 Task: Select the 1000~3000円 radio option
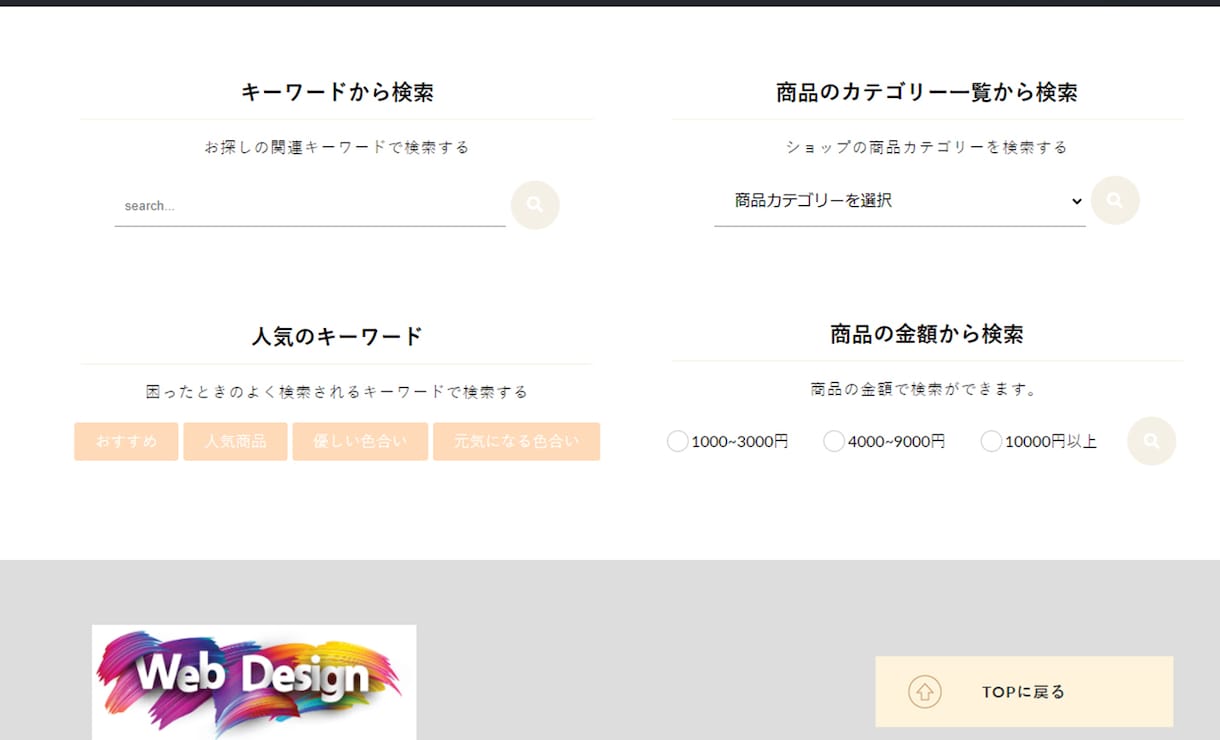pos(677,441)
